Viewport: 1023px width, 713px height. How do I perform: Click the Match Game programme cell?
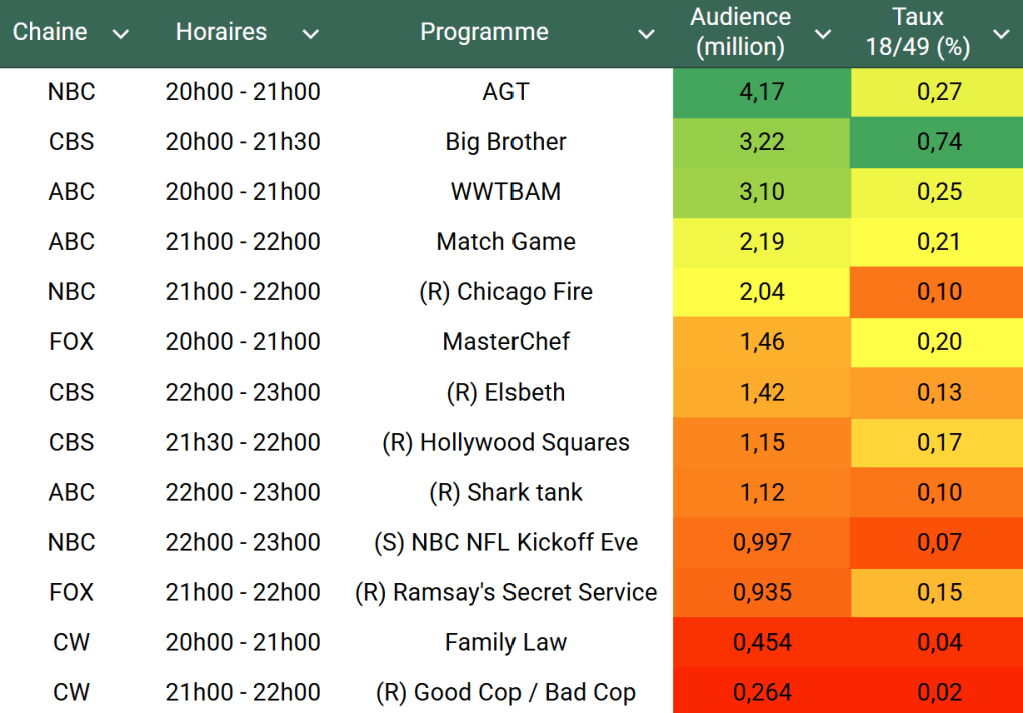pos(506,242)
